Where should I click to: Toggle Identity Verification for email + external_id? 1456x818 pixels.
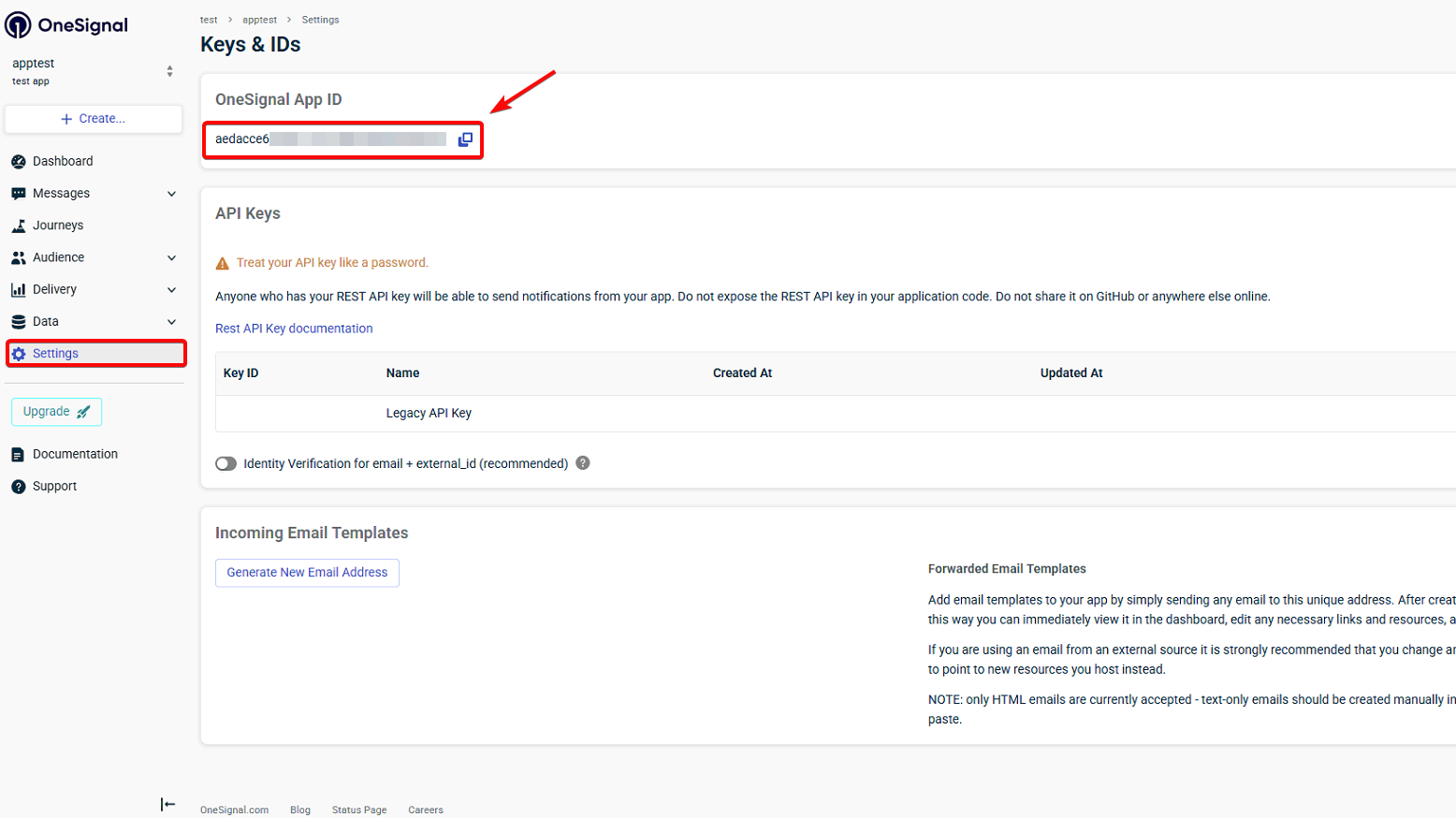(226, 463)
